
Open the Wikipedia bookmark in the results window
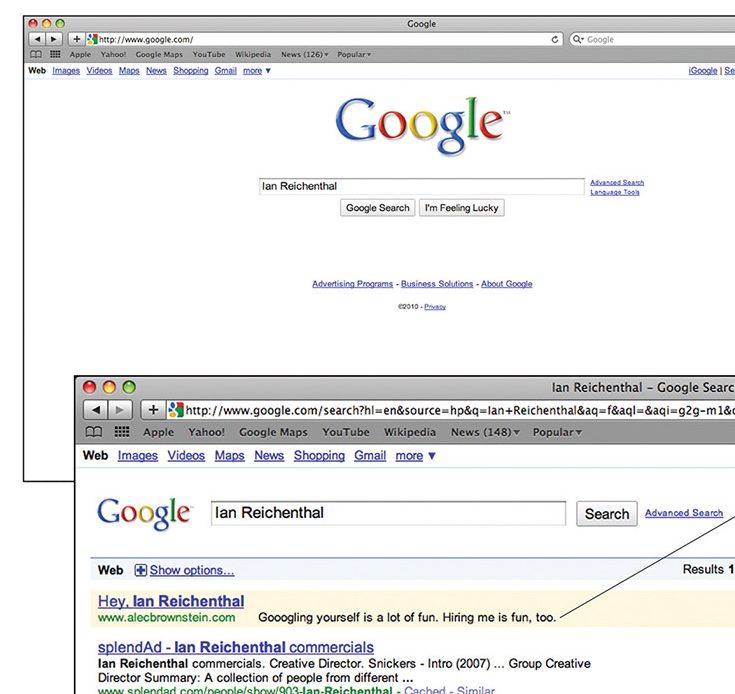pos(410,432)
